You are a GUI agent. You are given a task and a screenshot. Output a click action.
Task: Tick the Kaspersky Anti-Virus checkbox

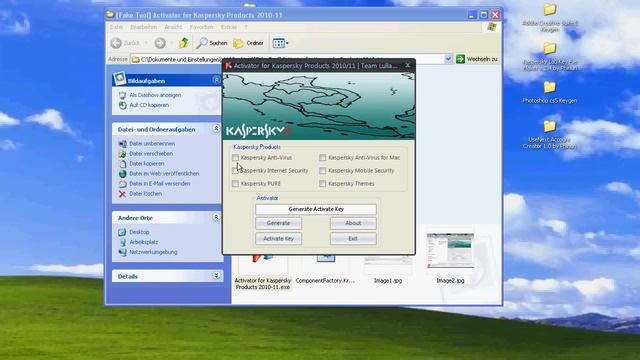click(x=236, y=158)
